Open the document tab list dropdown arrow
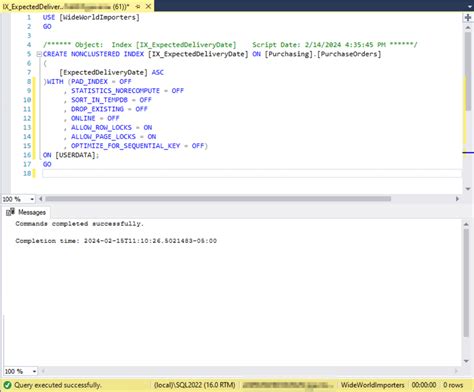 (x=470, y=6)
